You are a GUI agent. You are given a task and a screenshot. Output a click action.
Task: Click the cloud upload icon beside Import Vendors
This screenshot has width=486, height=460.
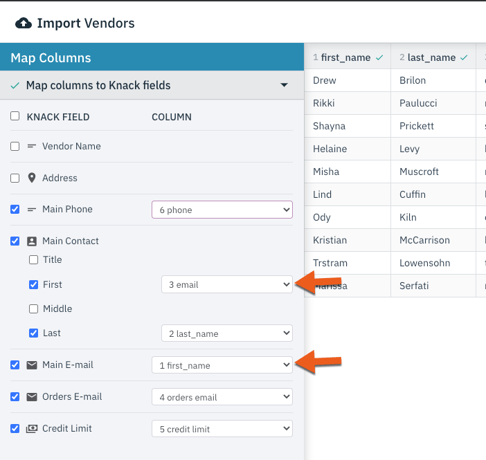click(x=23, y=23)
